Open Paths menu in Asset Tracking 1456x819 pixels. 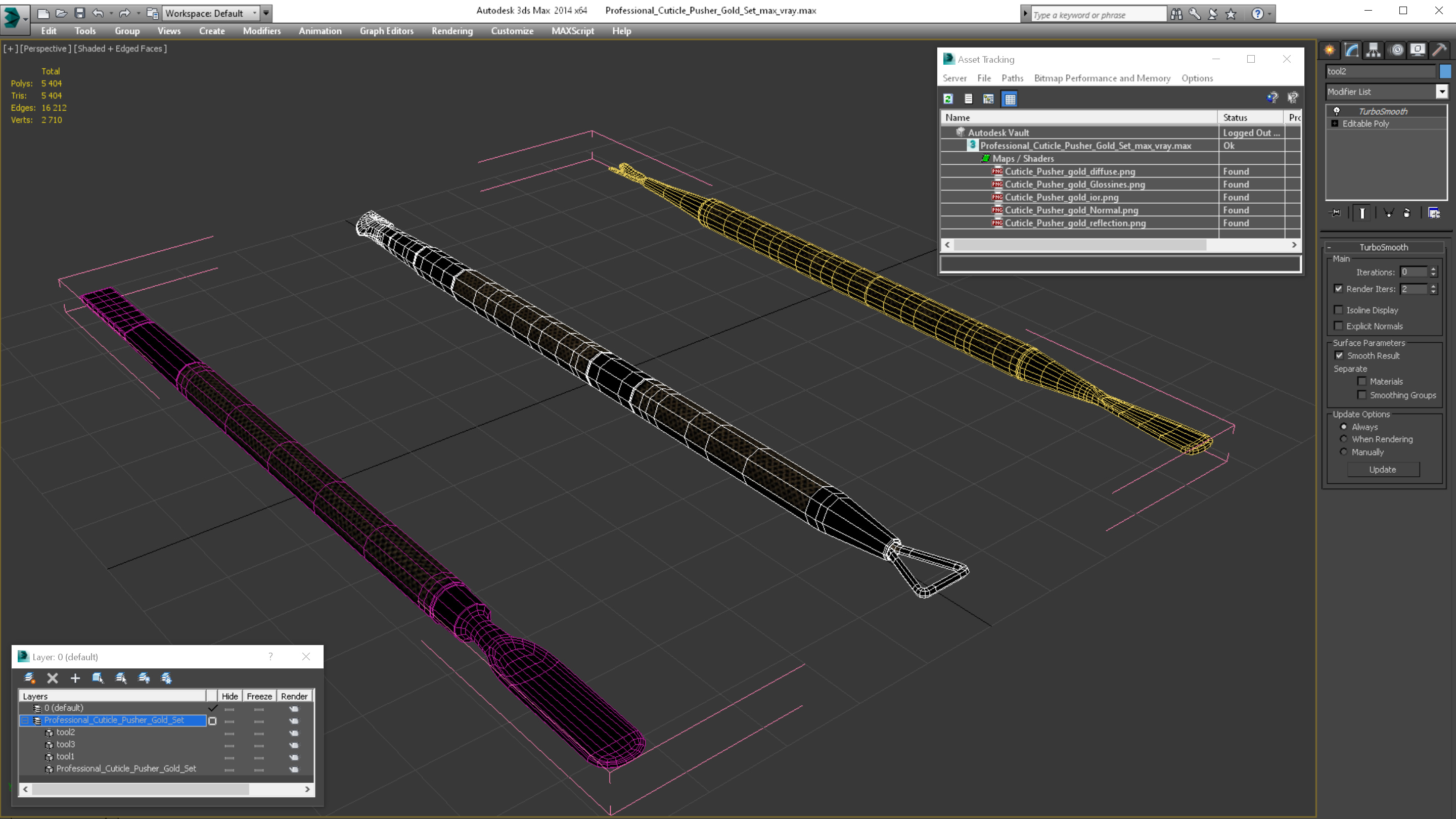[x=1012, y=78]
